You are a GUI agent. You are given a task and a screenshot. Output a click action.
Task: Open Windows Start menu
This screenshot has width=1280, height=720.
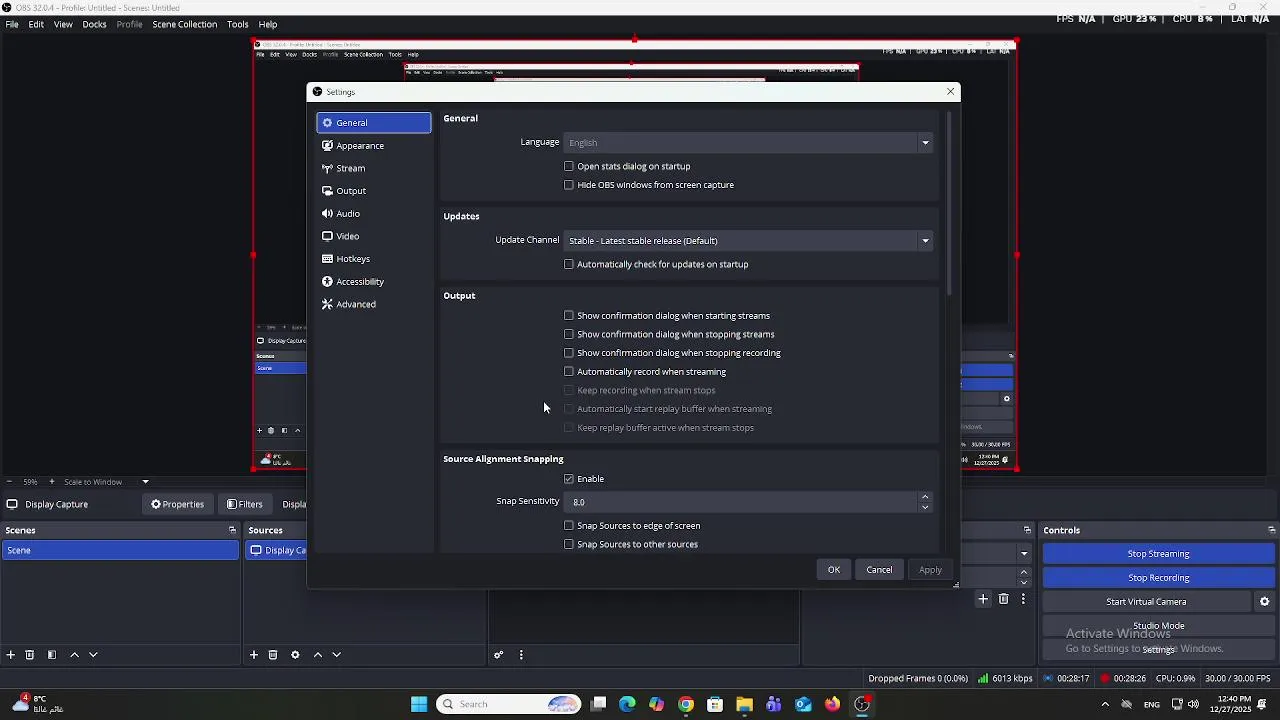[x=419, y=704]
